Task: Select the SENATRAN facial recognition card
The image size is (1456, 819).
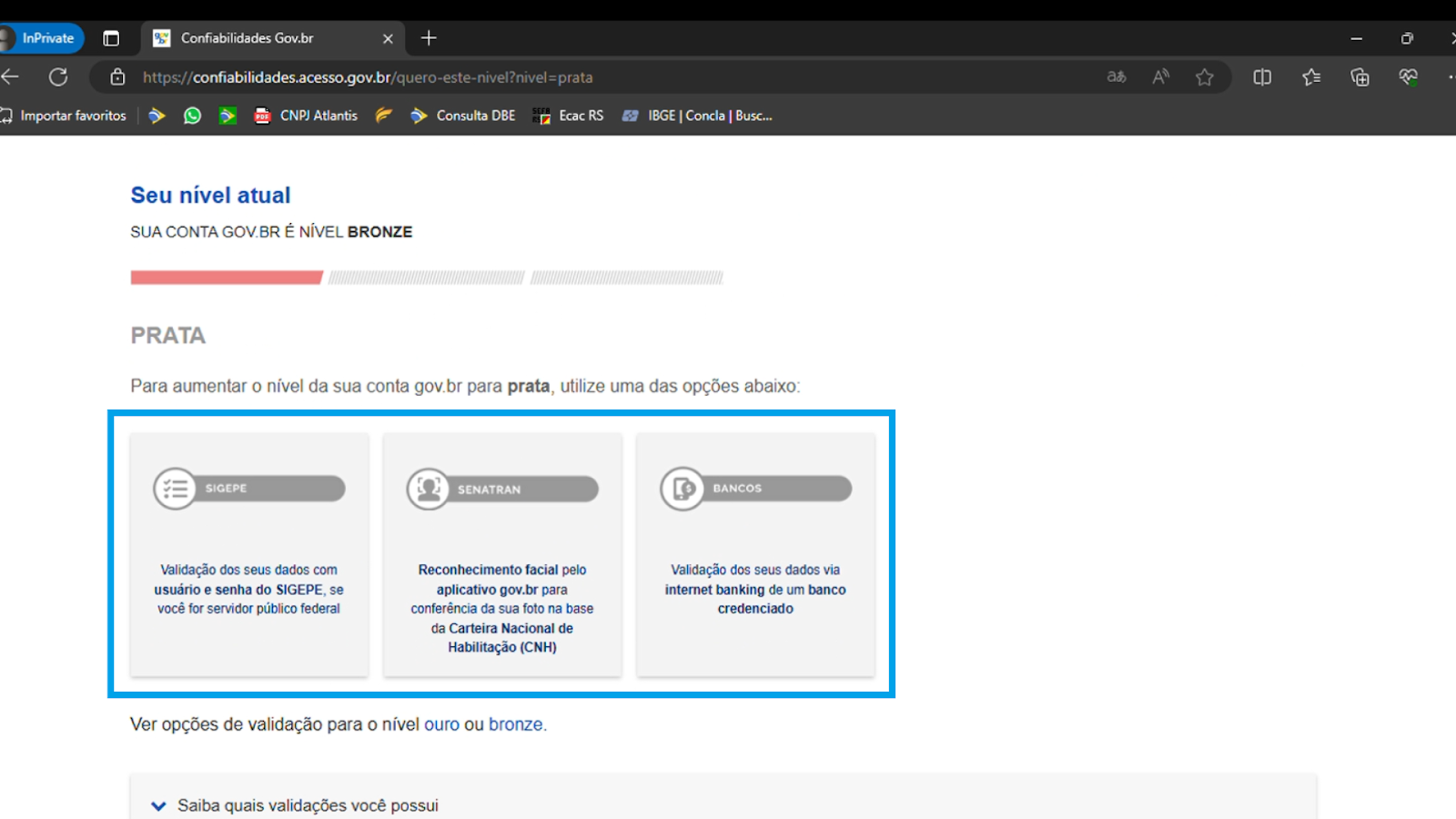Action: pos(502,554)
